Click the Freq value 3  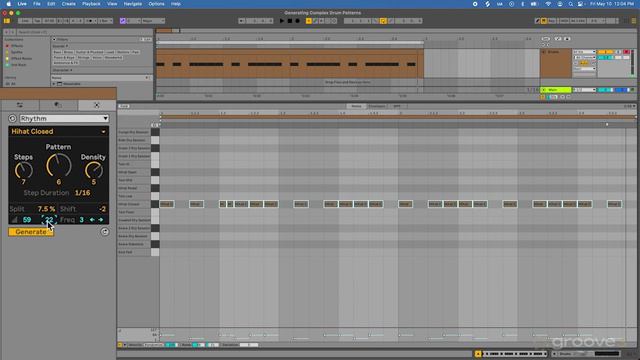point(82,220)
